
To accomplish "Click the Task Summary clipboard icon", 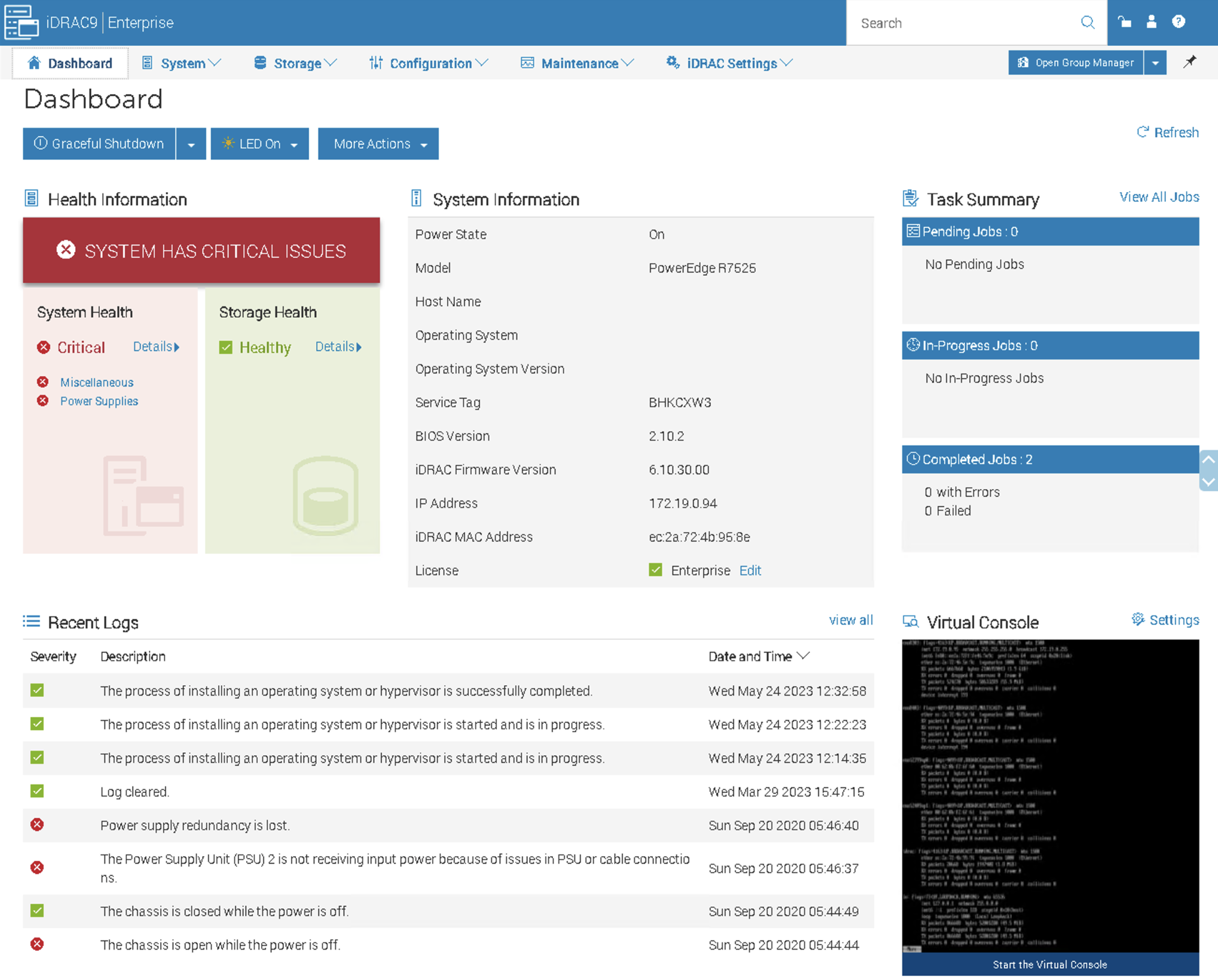I will point(910,199).
